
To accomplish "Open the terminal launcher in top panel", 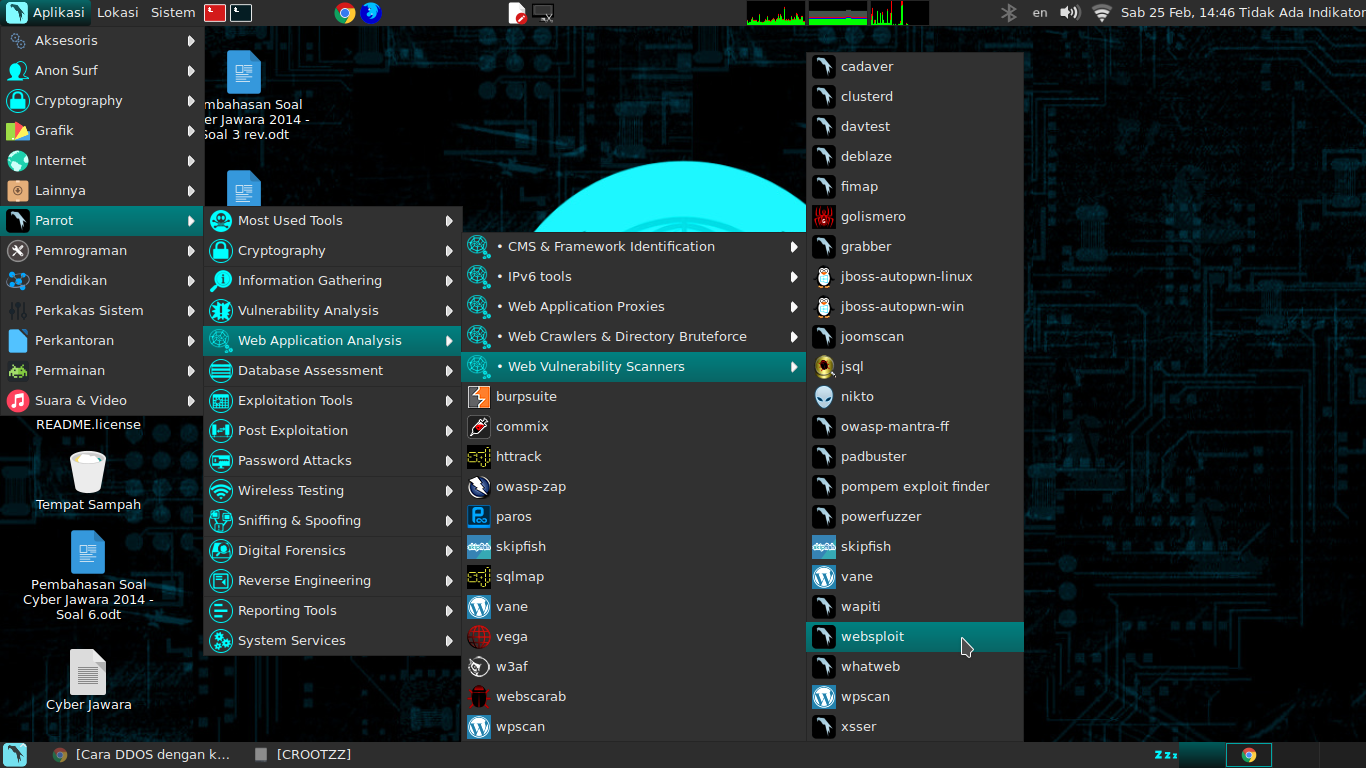I will click(x=240, y=13).
